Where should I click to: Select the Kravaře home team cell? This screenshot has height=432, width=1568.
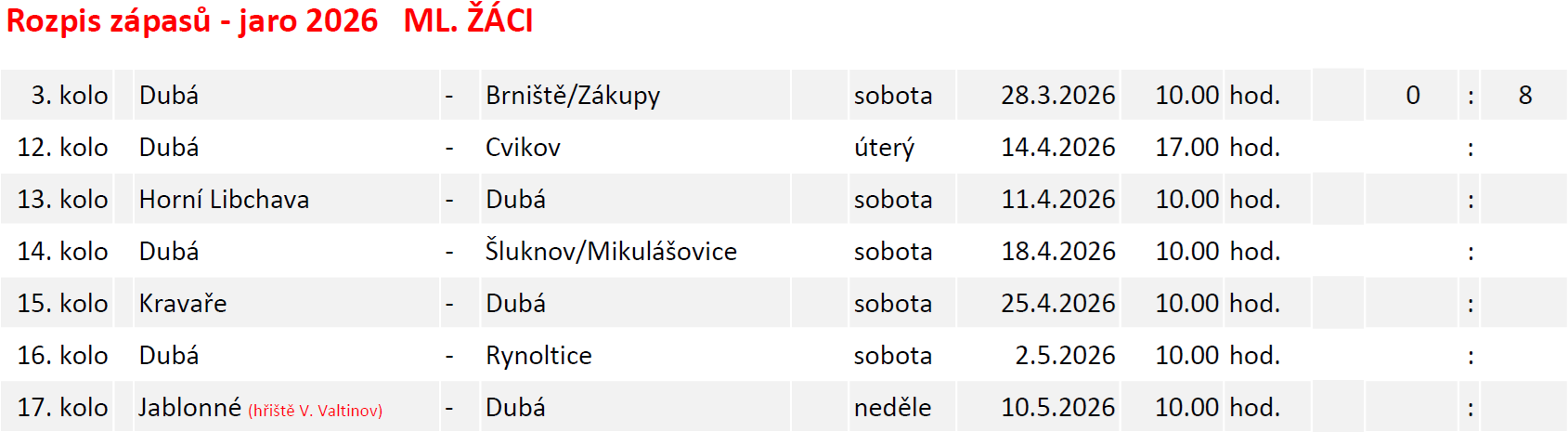(183, 304)
